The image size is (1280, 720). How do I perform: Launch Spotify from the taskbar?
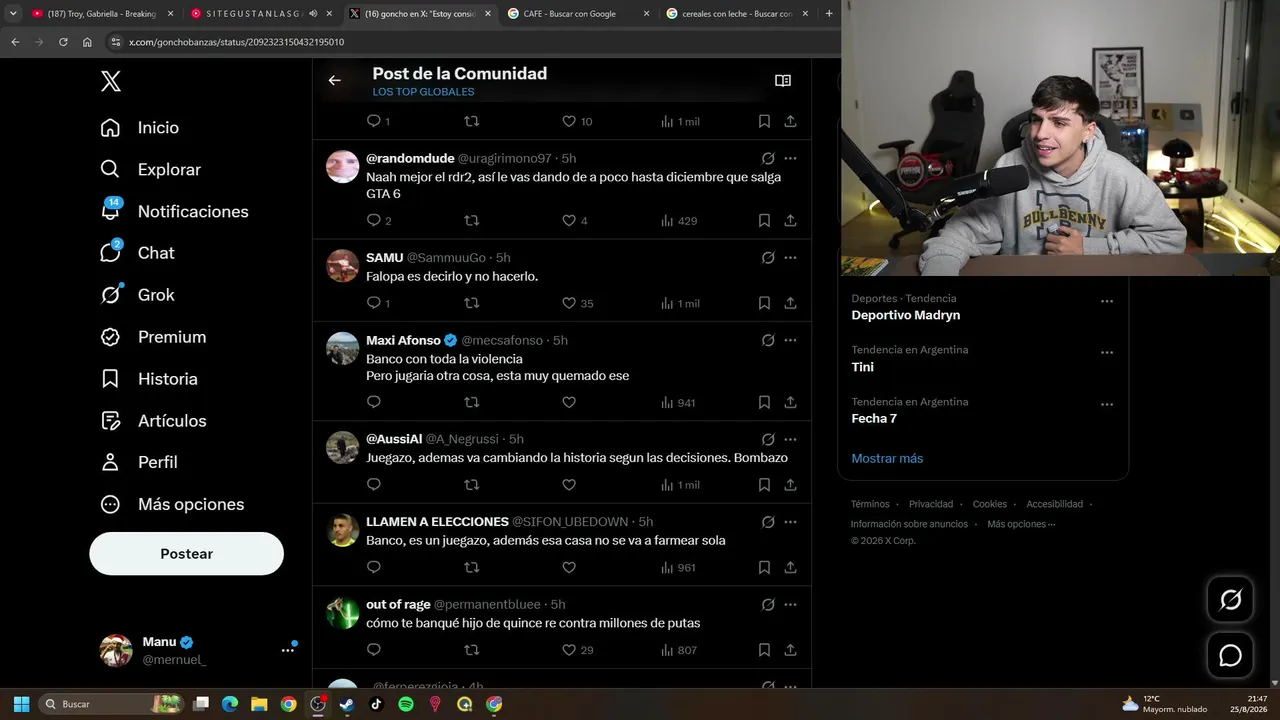point(406,704)
